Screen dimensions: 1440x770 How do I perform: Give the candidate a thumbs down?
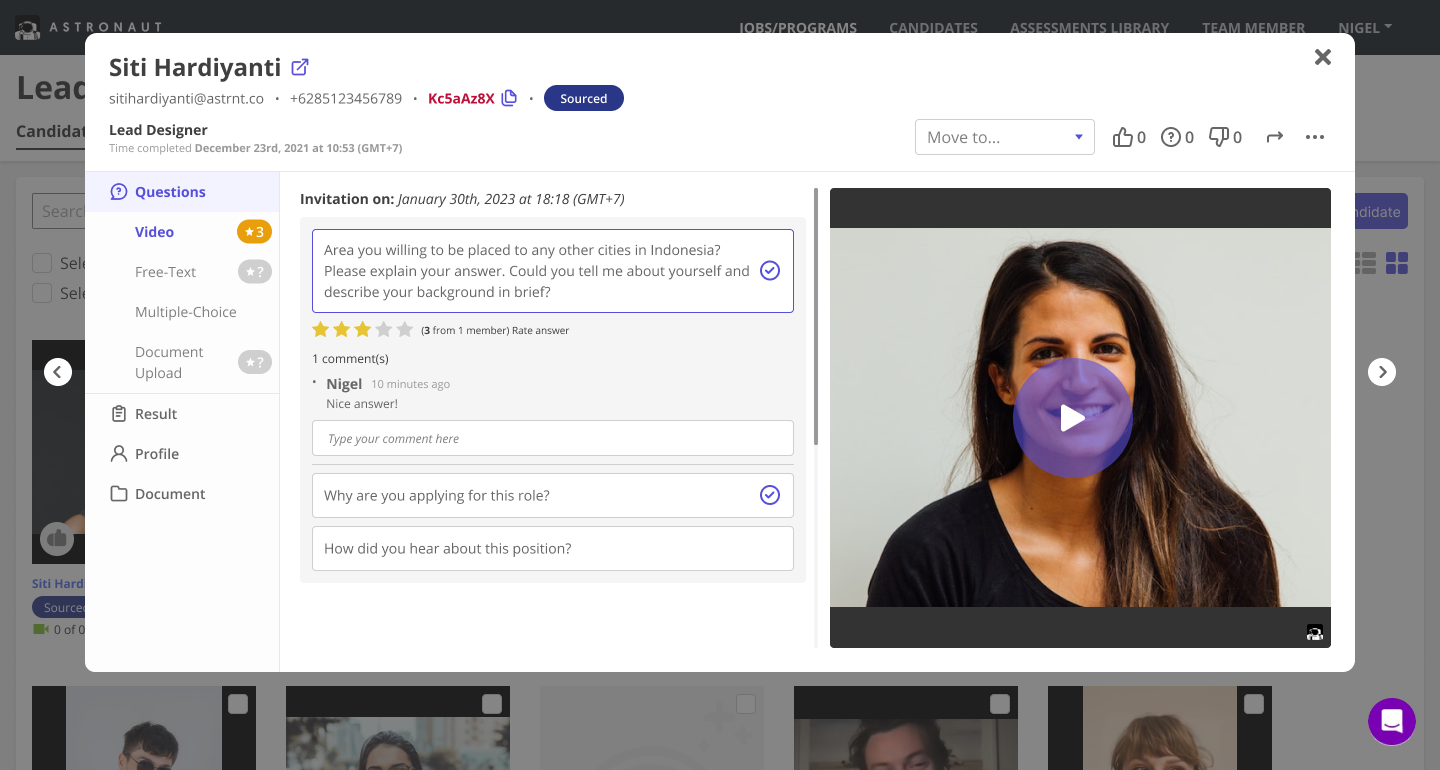pyautogui.click(x=1219, y=137)
